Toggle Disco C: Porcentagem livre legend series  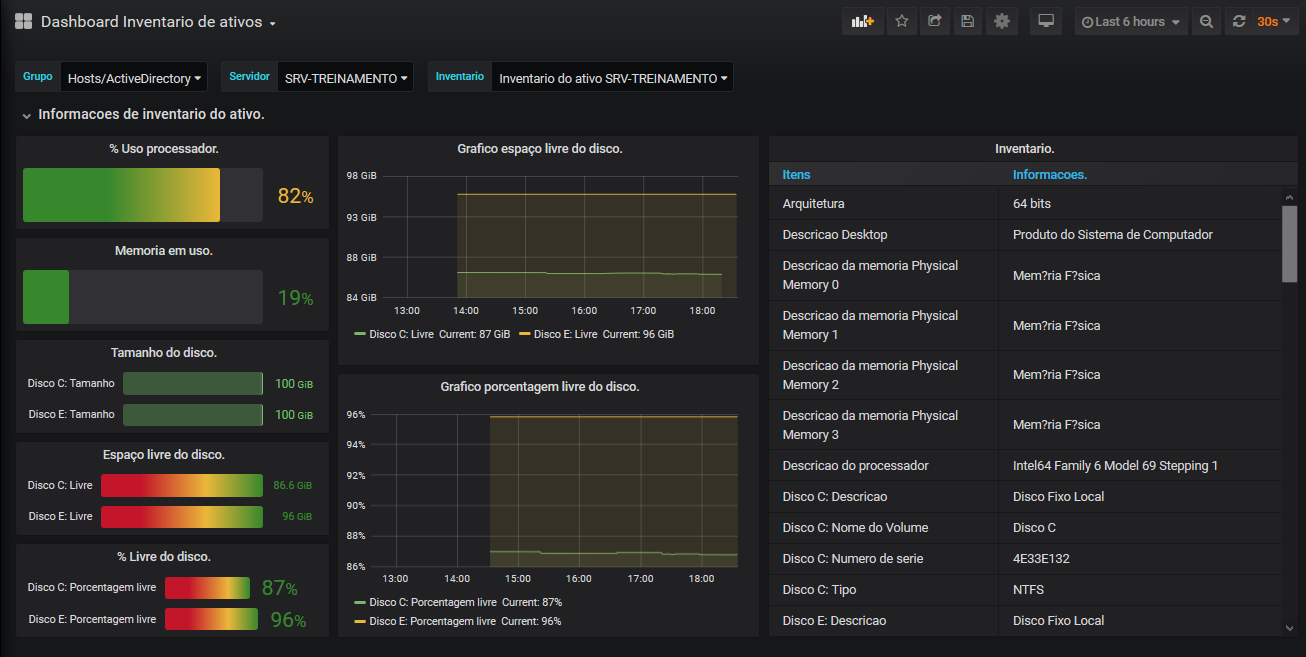click(432, 602)
